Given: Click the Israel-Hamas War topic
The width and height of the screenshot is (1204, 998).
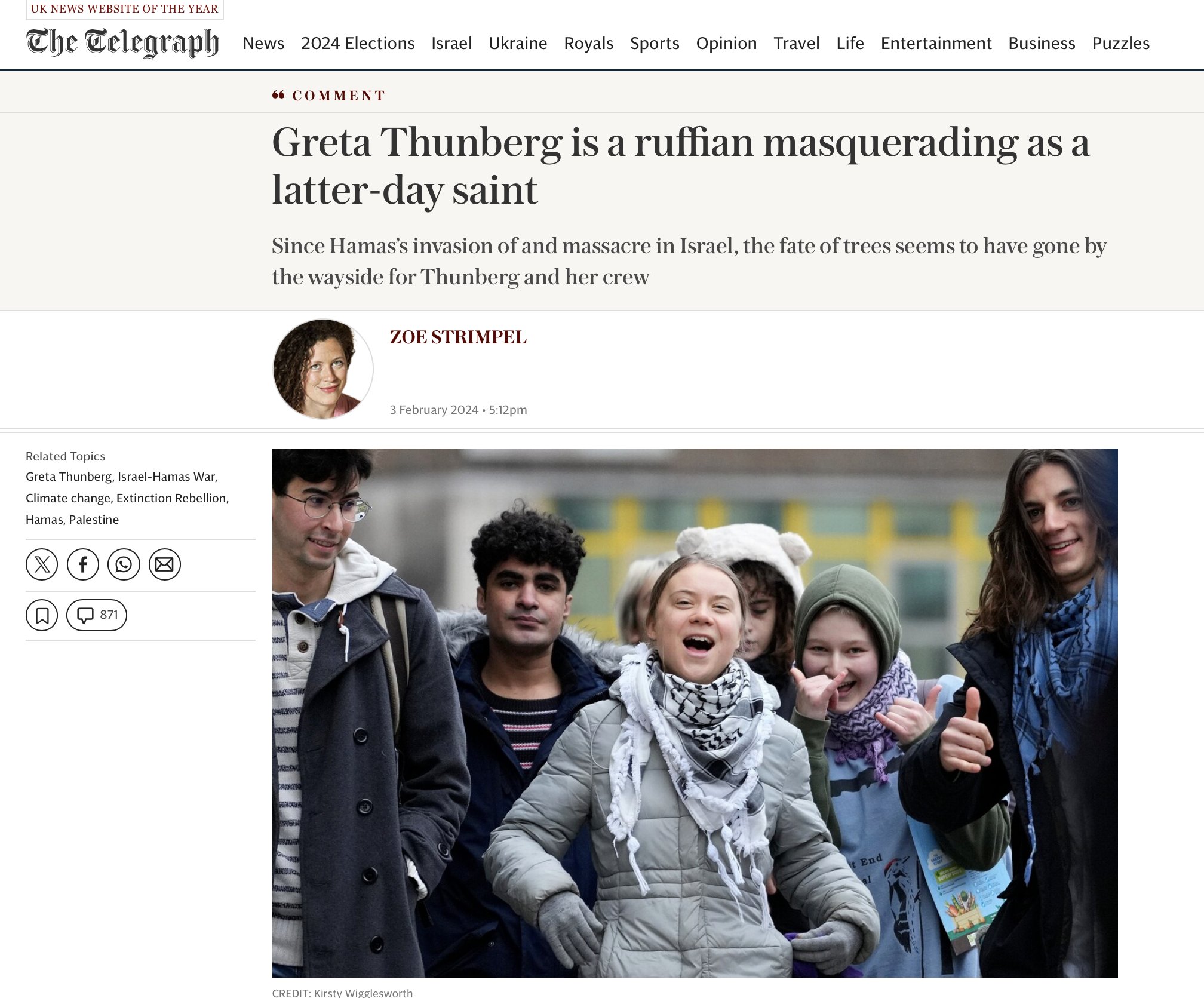Looking at the screenshot, I should (x=166, y=477).
